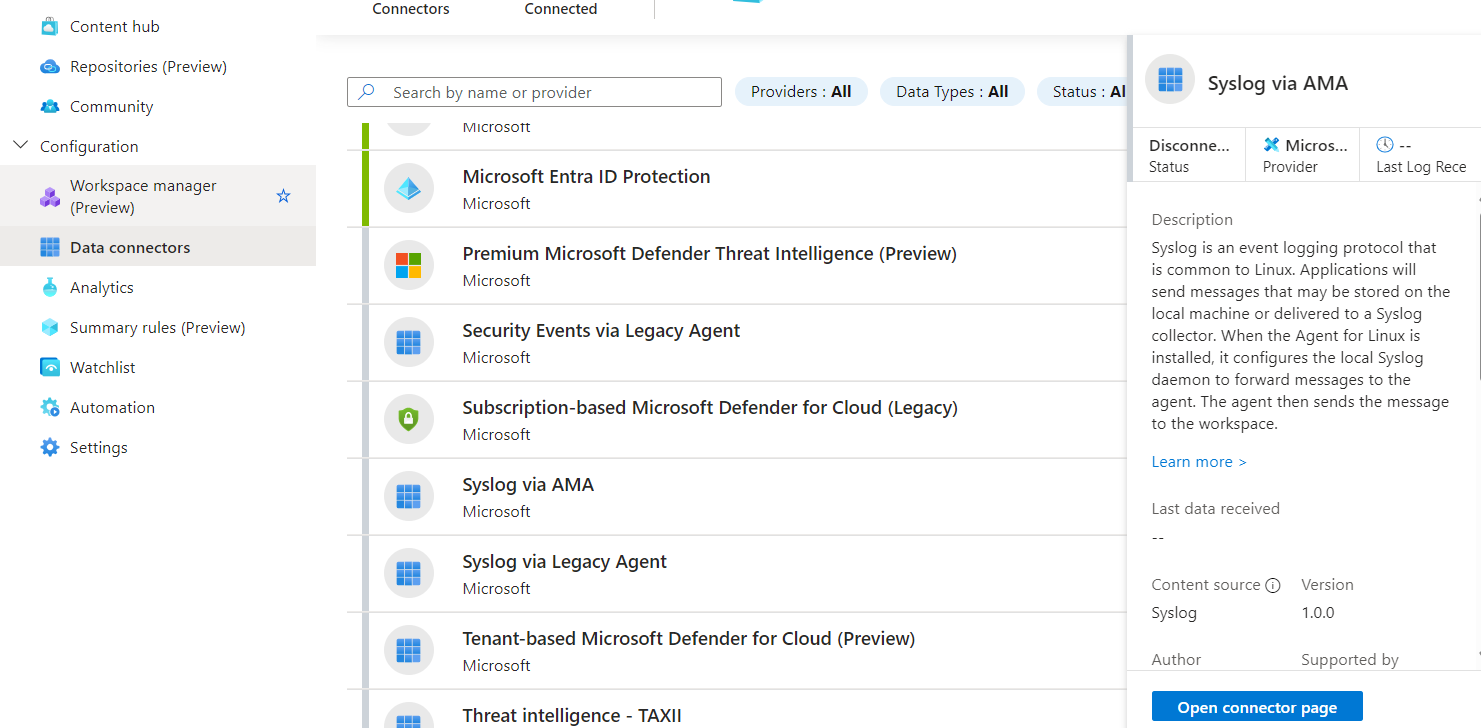The image size is (1481, 728).
Task: Open Settings in the sidebar menu
Action: (x=98, y=448)
